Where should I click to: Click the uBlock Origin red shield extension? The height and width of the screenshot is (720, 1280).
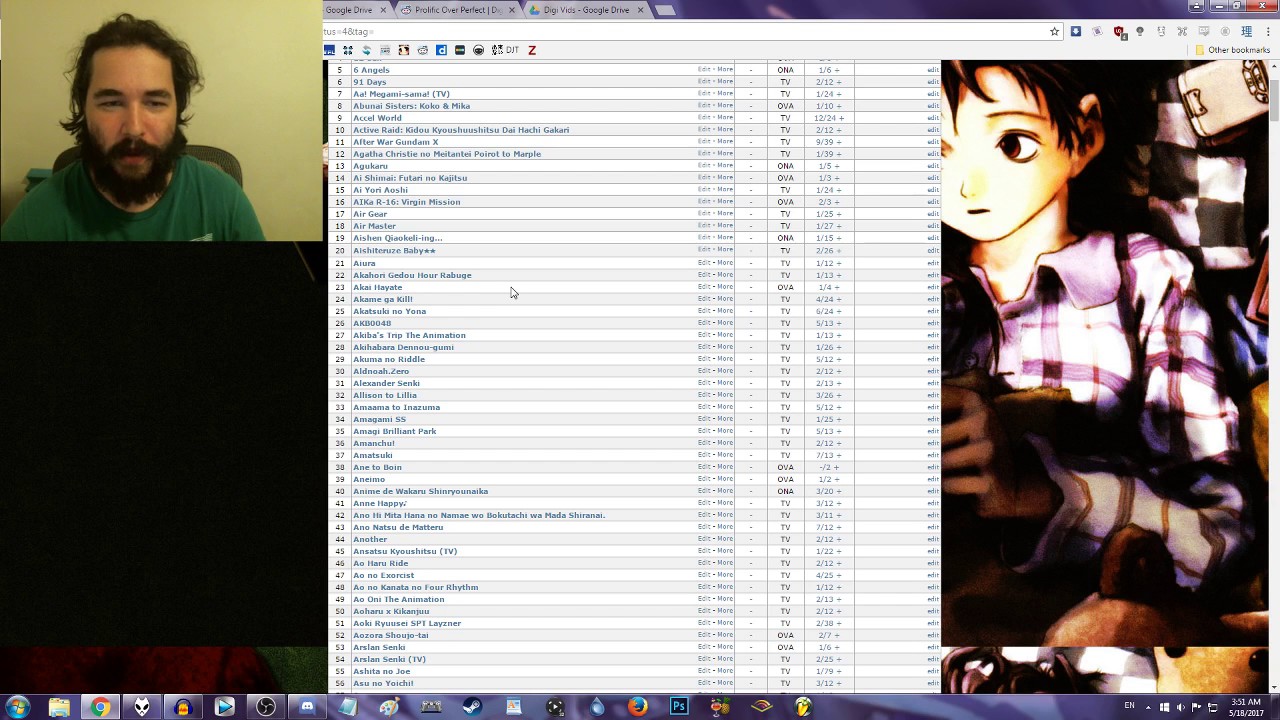[x=1118, y=32]
